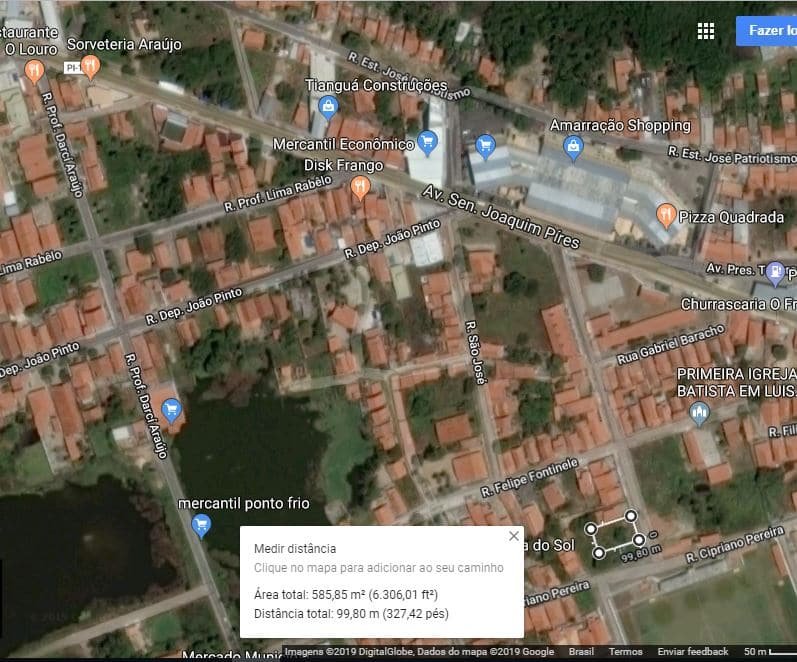Click the Enviar feedback link
The width and height of the screenshot is (797, 662).
tap(693, 652)
